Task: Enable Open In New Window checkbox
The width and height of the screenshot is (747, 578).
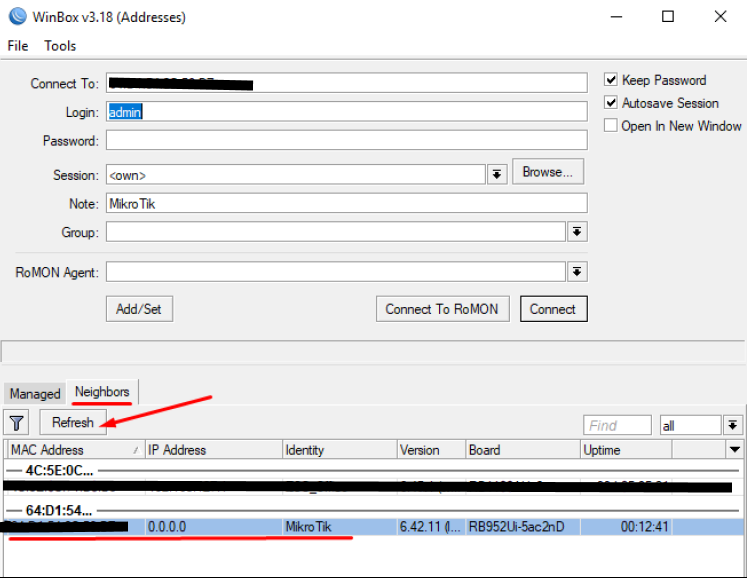Action: [x=611, y=125]
